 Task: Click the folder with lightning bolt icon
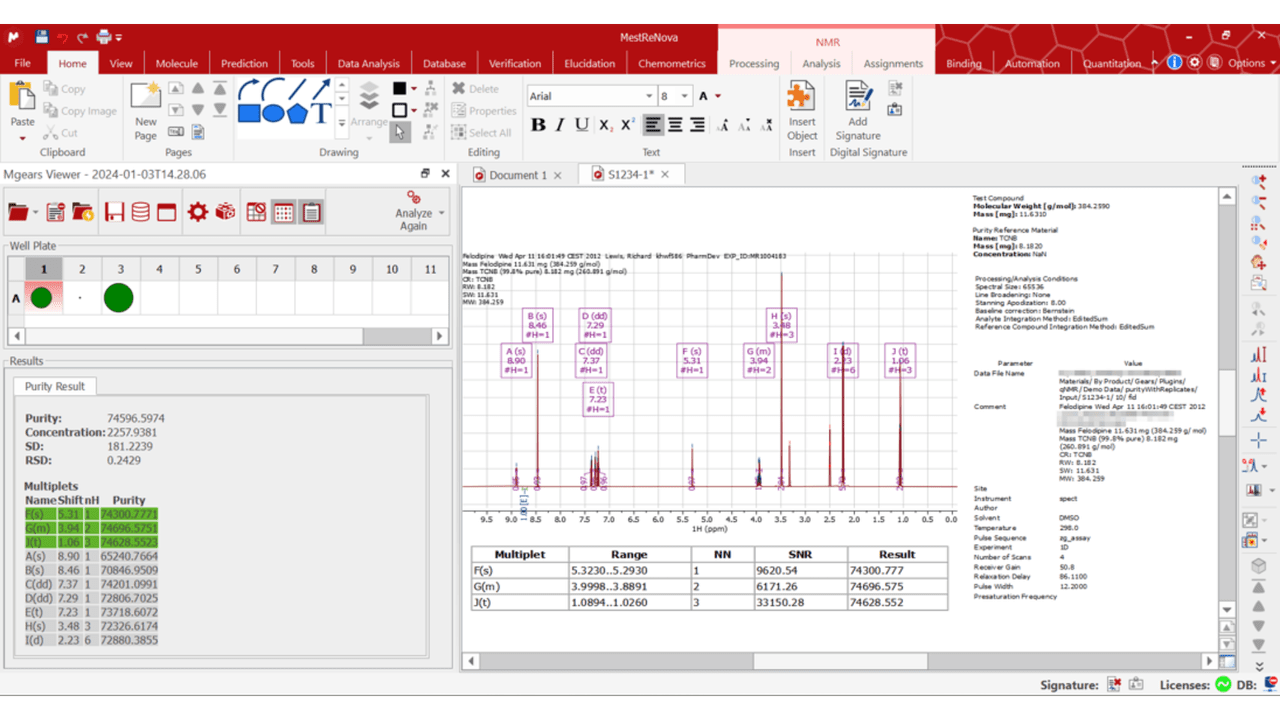coord(83,212)
